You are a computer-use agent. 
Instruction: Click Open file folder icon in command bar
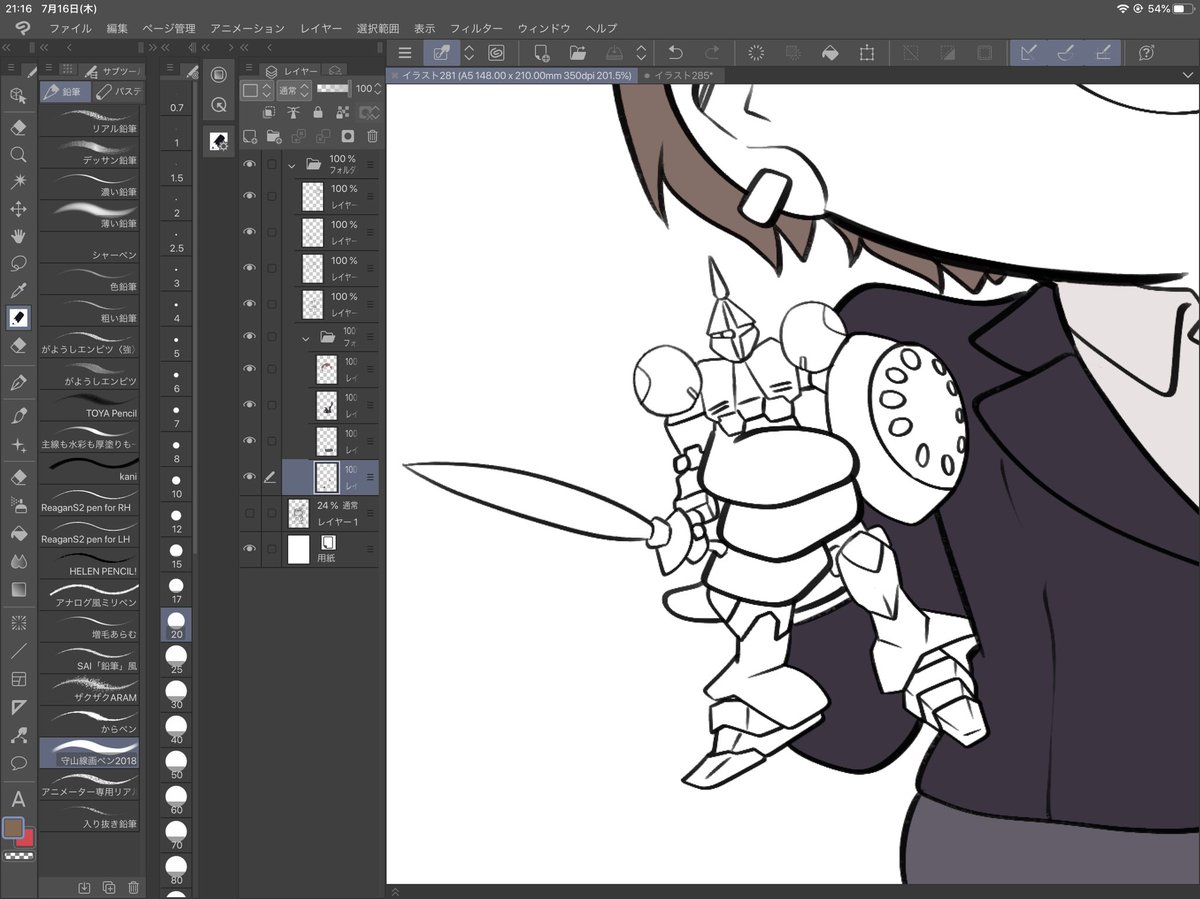[578, 53]
